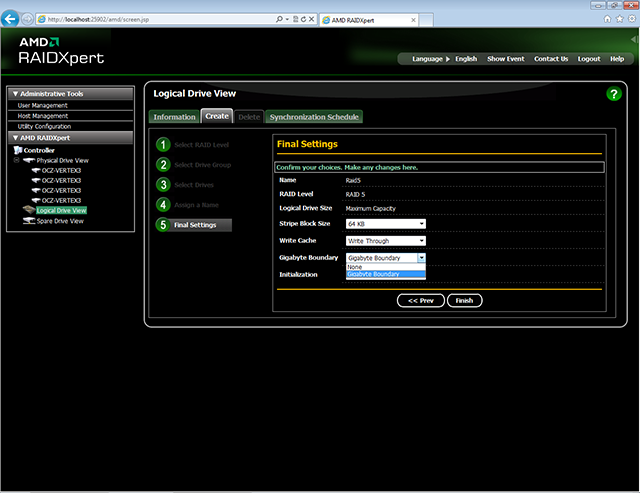Select Gigabyte Boundary option in open list

(x=386, y=274)
